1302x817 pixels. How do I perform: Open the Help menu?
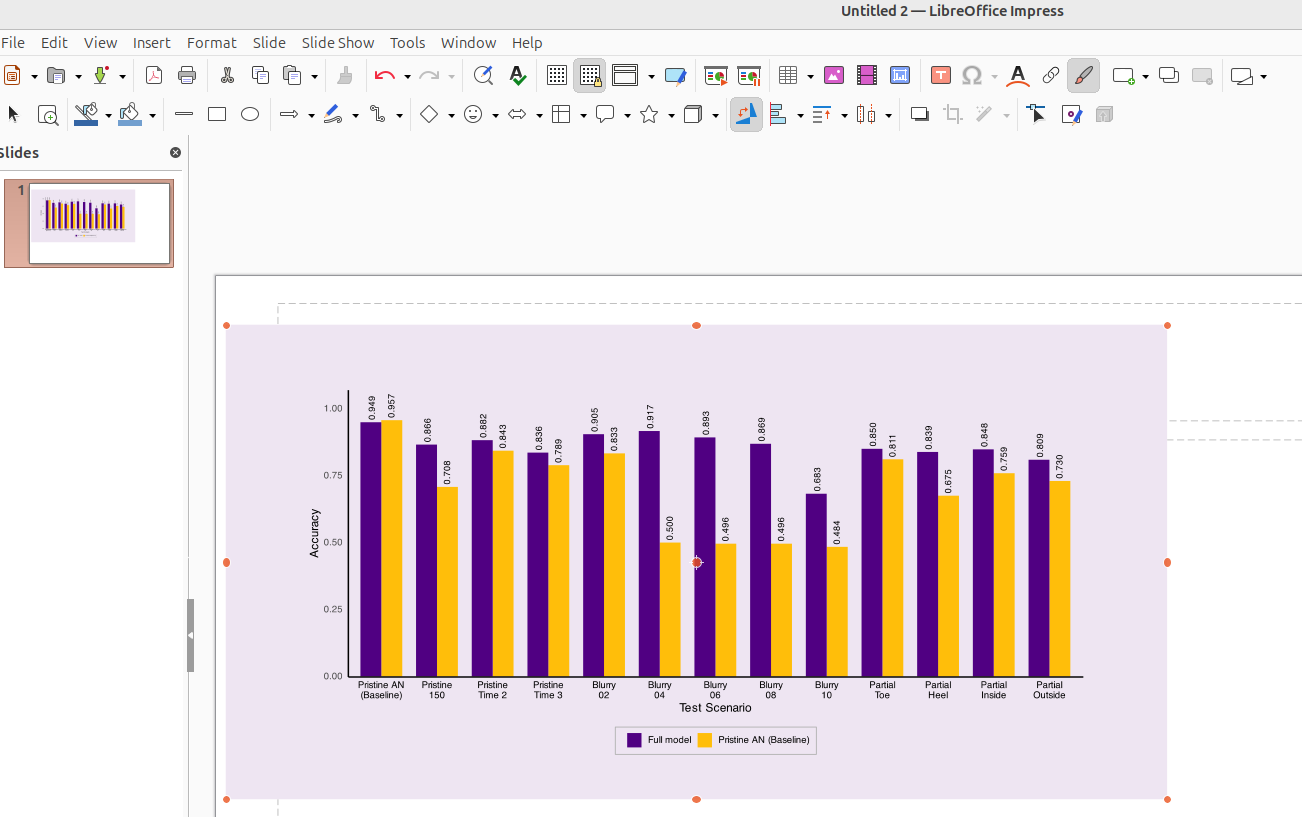(527, 42)
